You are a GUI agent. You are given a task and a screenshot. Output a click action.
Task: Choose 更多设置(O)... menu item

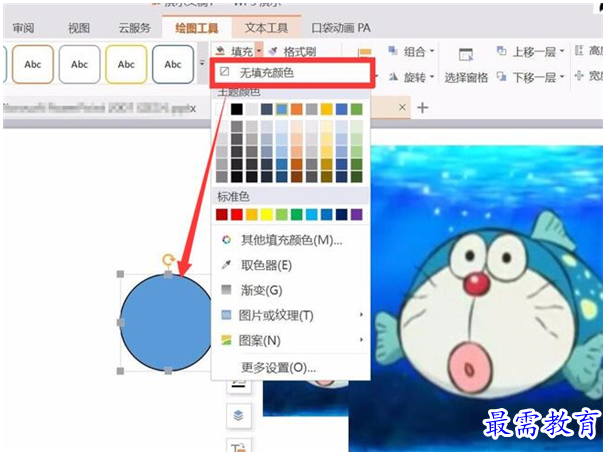coord(291,367)
